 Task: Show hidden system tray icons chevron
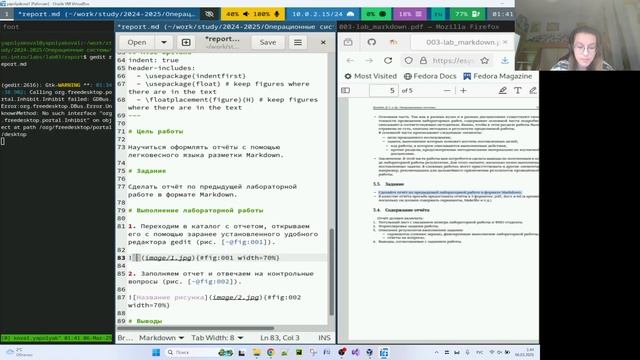coord(436,352)
